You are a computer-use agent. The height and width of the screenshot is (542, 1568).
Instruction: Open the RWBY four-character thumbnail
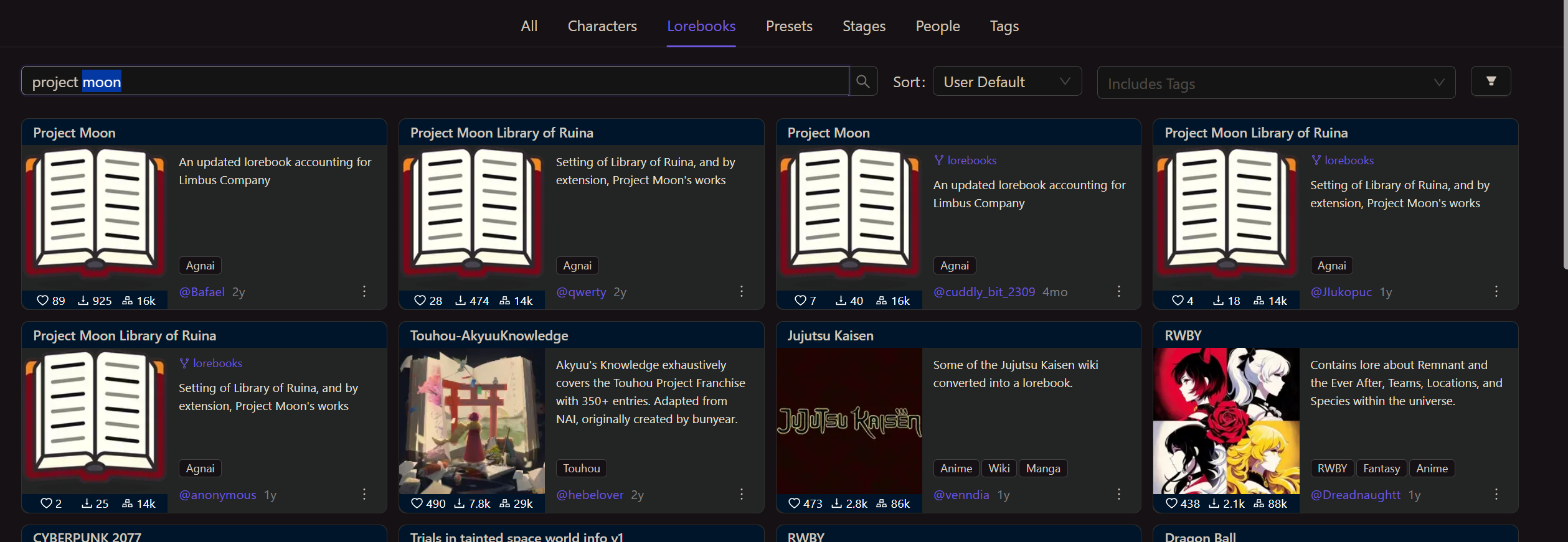click(1226, 421)
